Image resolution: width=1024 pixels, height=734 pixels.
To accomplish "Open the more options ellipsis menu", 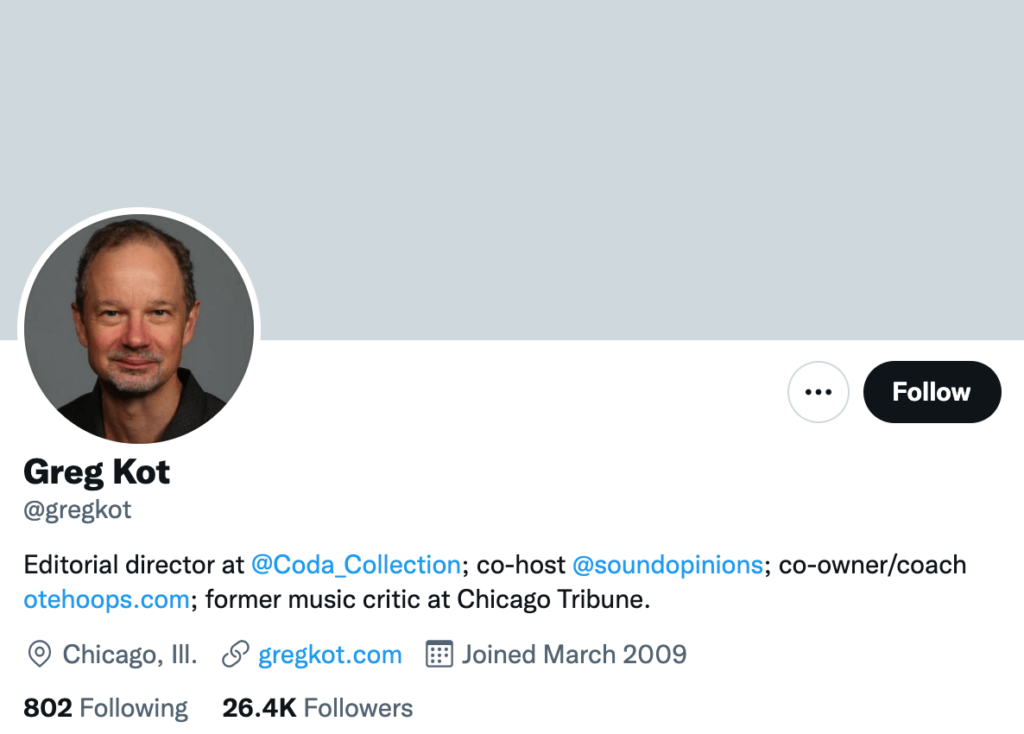I will (x=818, y=392).
